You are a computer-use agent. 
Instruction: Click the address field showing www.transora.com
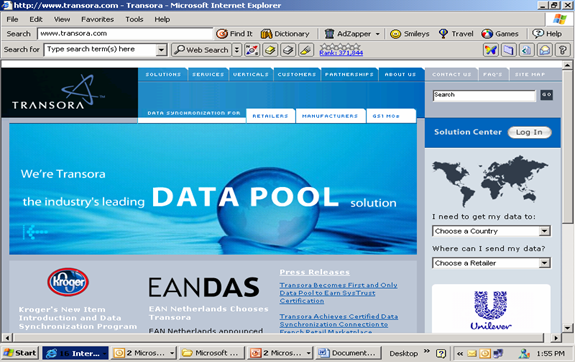tap(125, 34)
